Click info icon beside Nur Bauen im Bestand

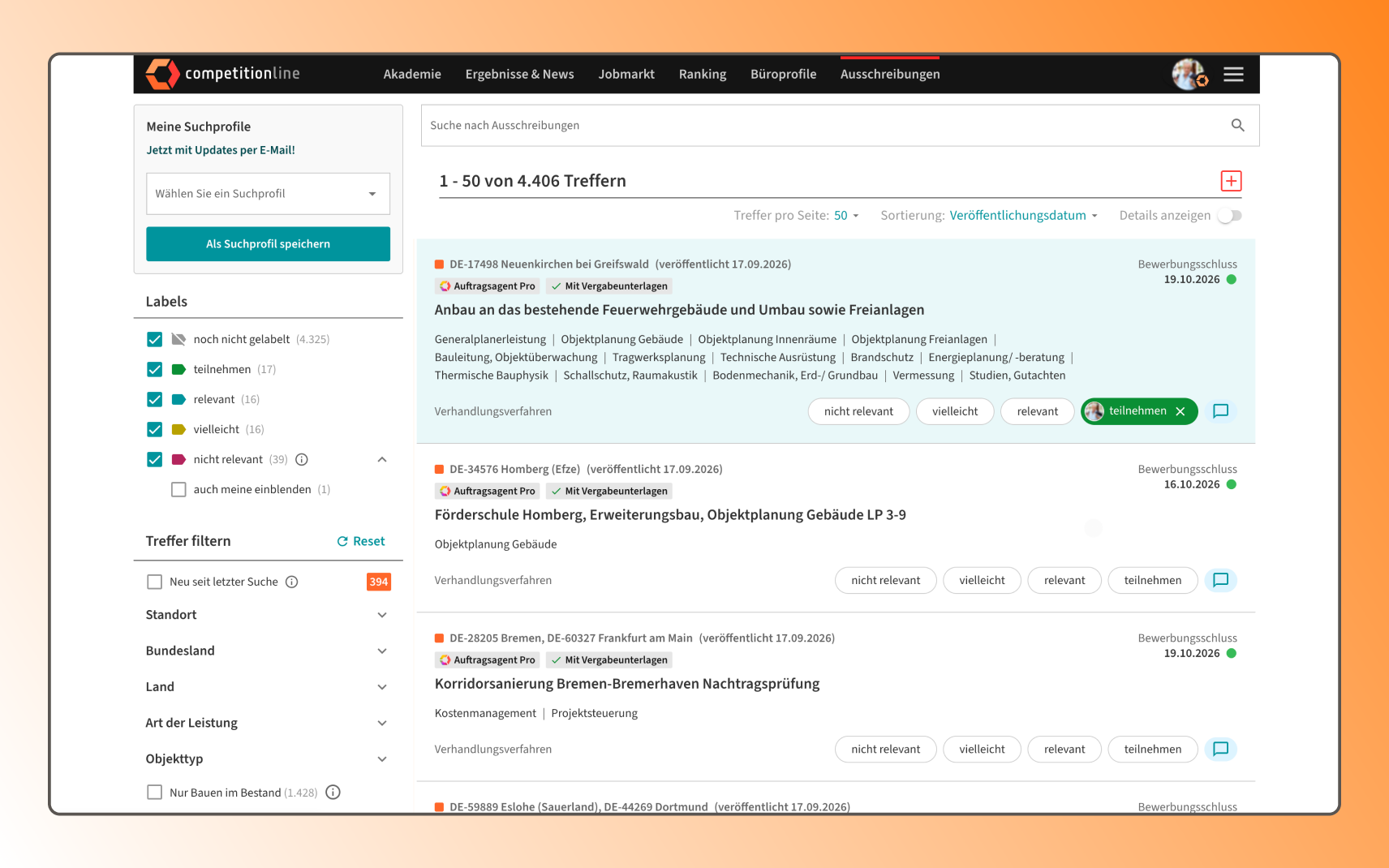click(333, 793)
